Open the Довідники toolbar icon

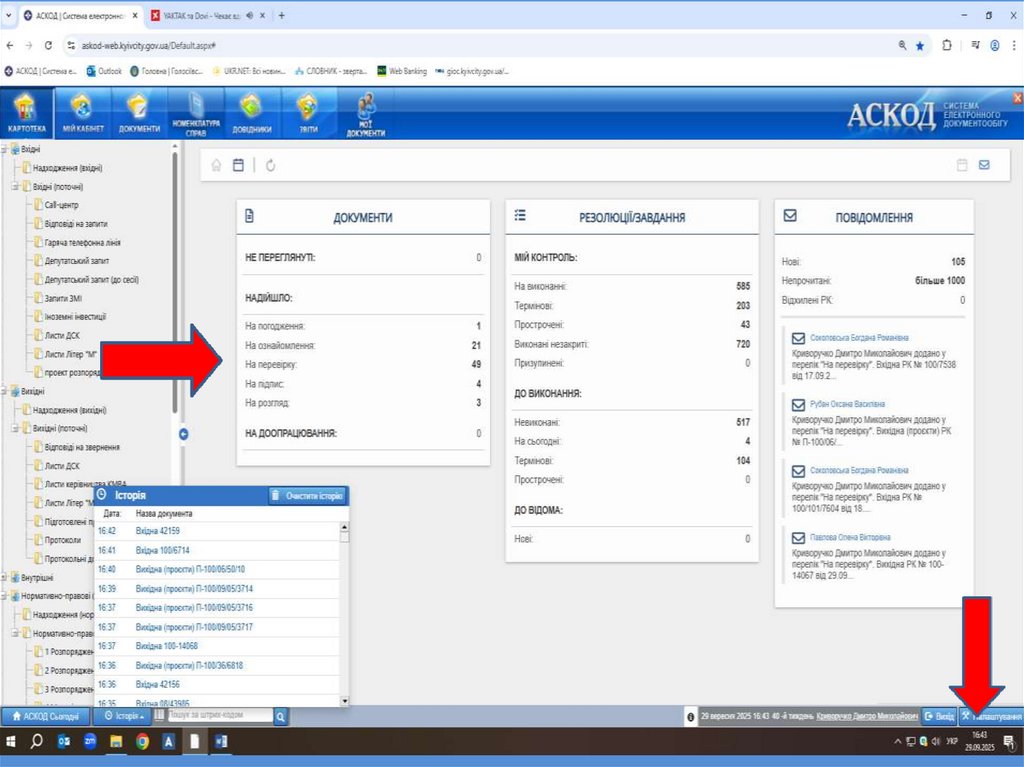coord(251,113)
